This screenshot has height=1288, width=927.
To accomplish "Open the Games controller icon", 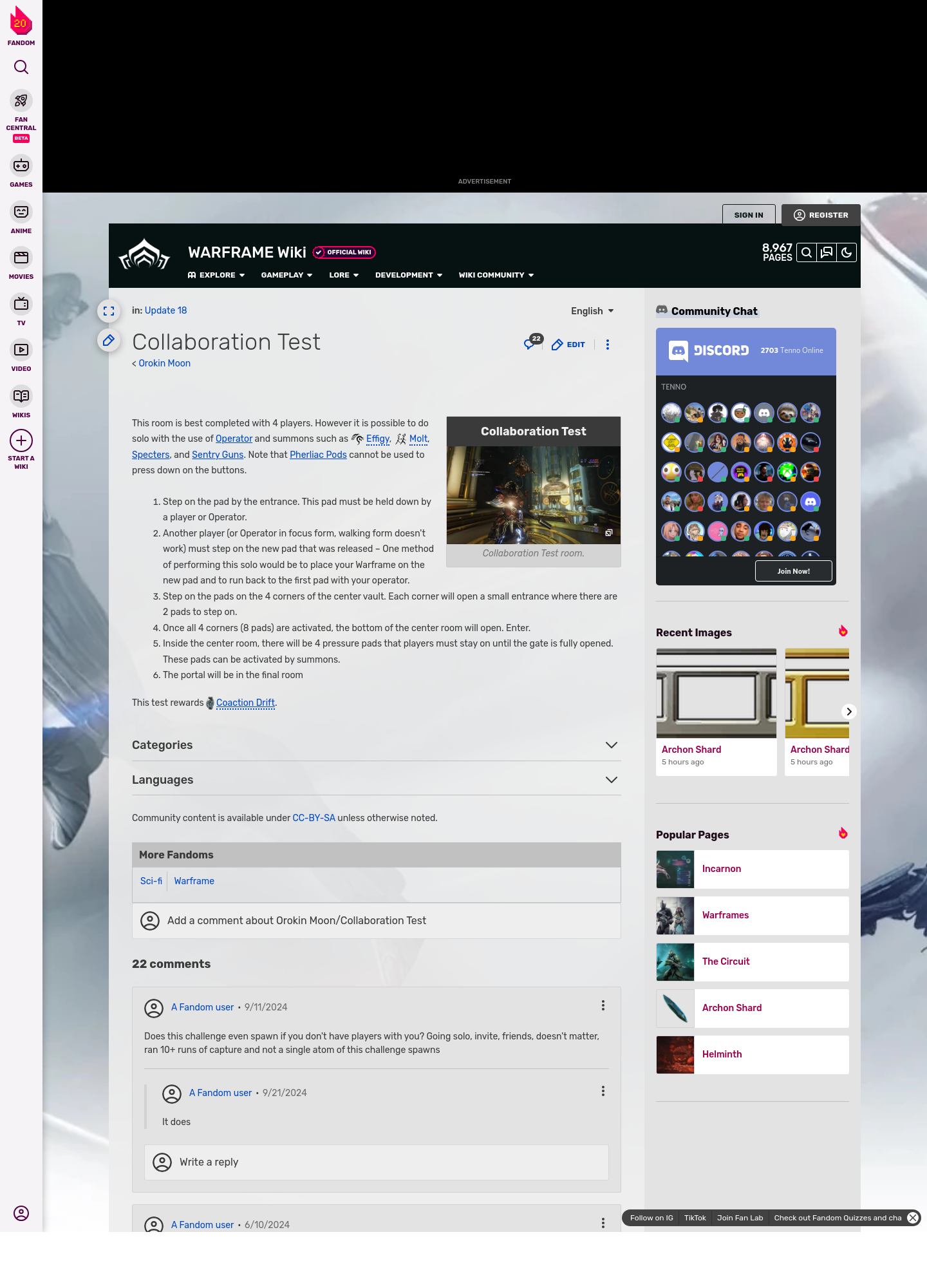I will (x=21, y=166).
